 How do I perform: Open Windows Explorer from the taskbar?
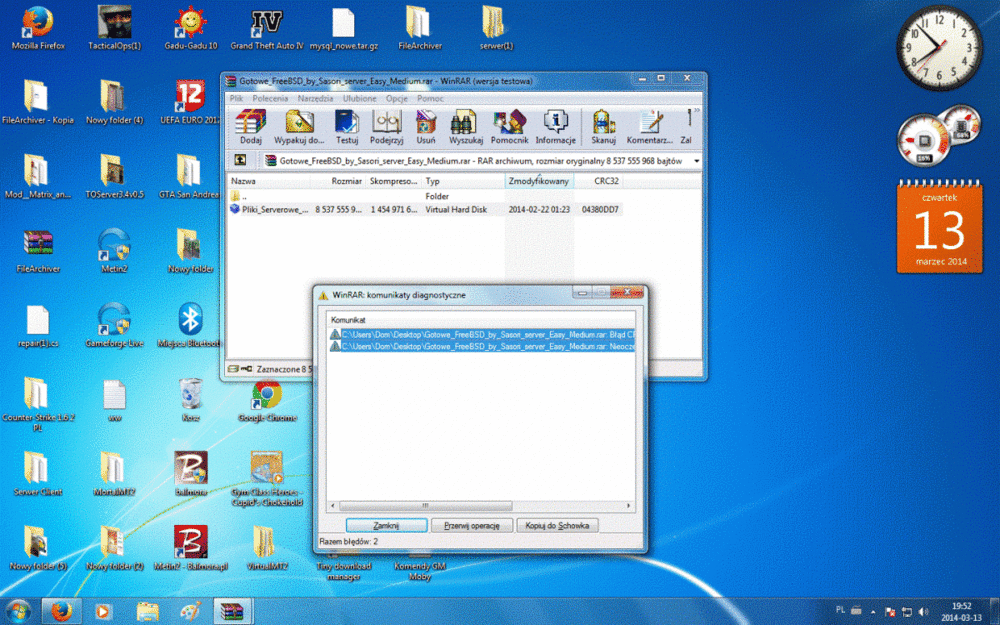click(148, 612)
